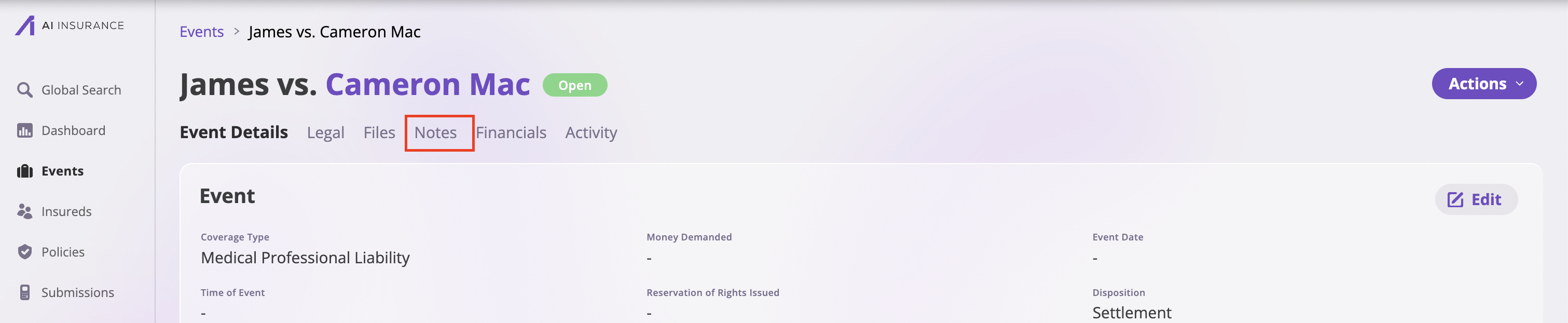This screenshot has width=1568, height=323.
Task: Click the Submissions calculator icon
Action: point(25,292)
